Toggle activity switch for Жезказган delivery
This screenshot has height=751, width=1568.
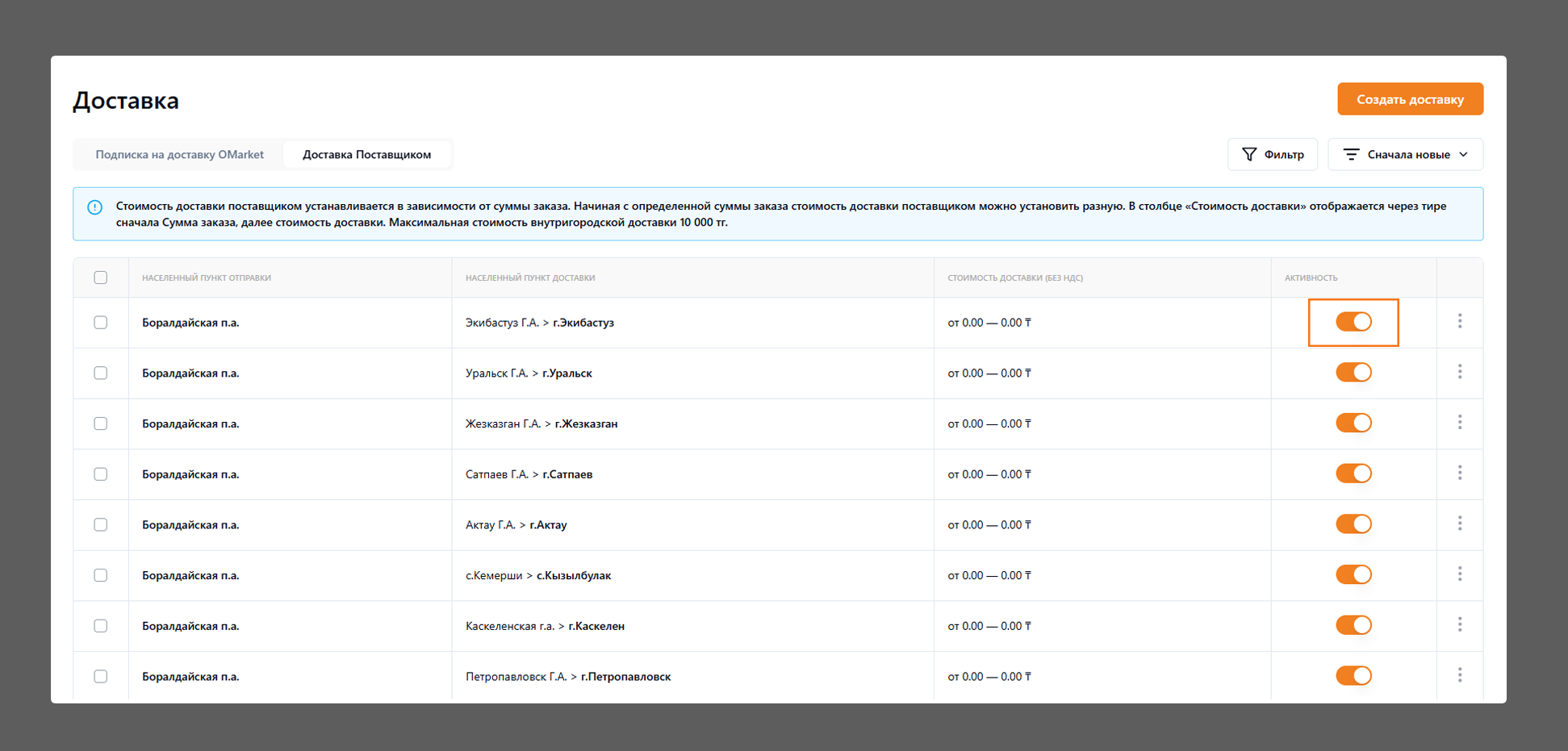1353,423
